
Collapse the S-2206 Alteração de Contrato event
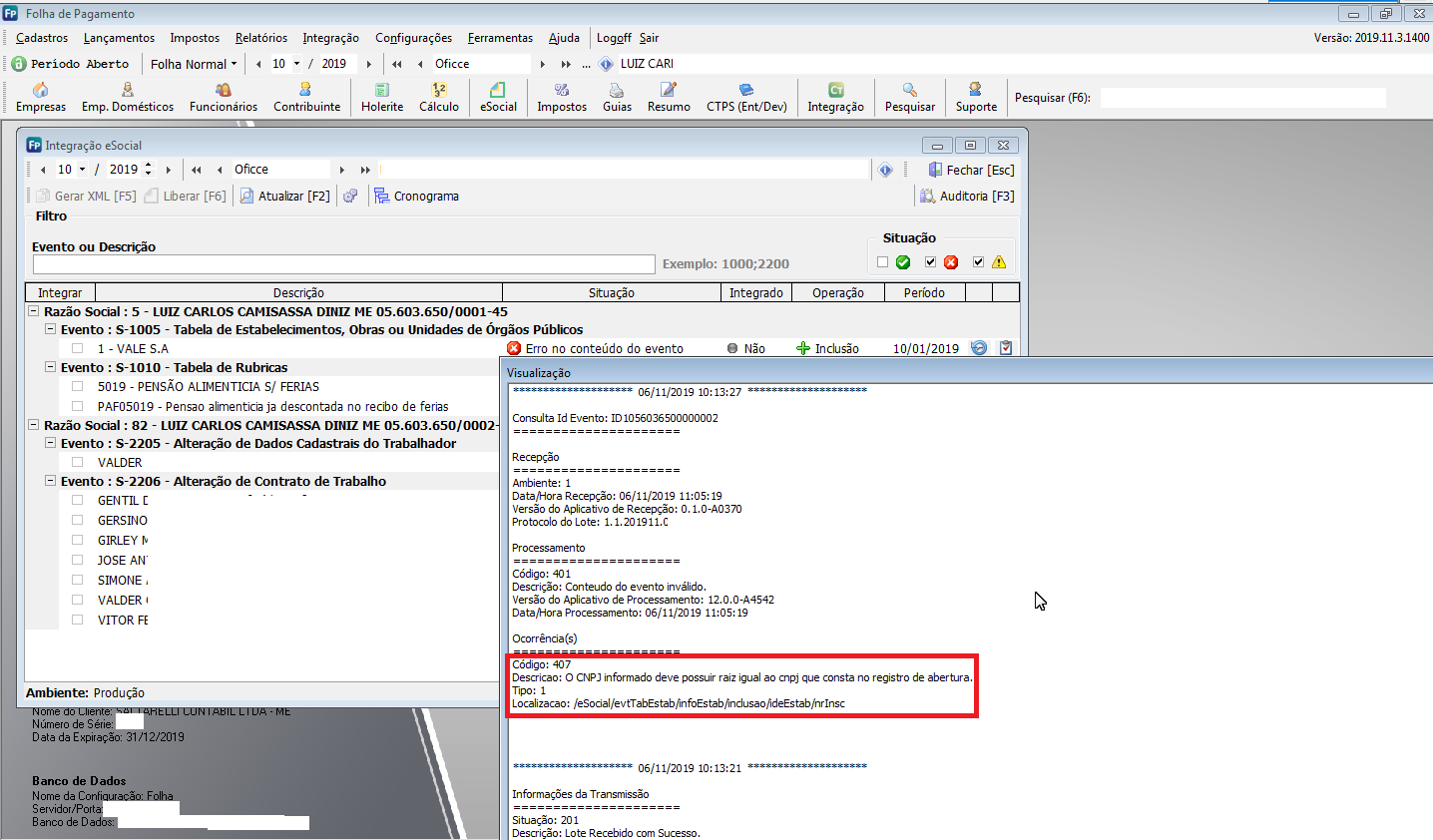pyautogui.click(x=51, y=481)
